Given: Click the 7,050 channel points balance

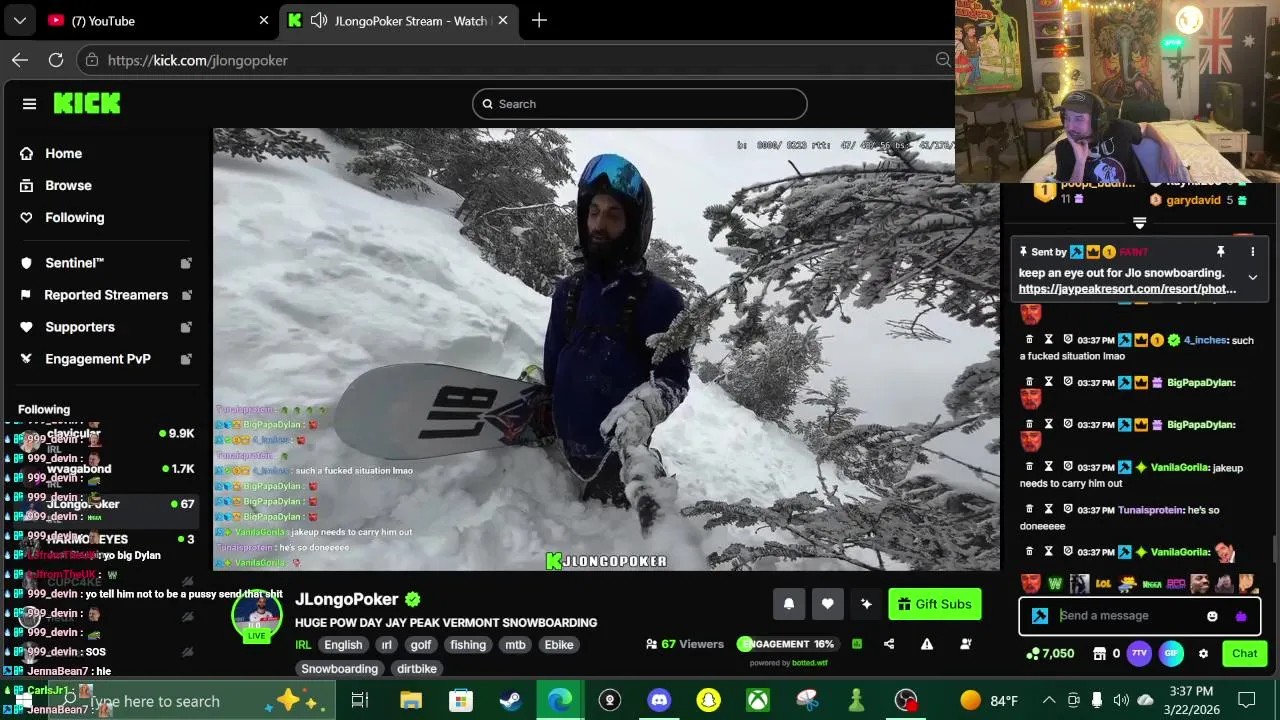Looking at the screenshot, I should tap(1050, 653).
